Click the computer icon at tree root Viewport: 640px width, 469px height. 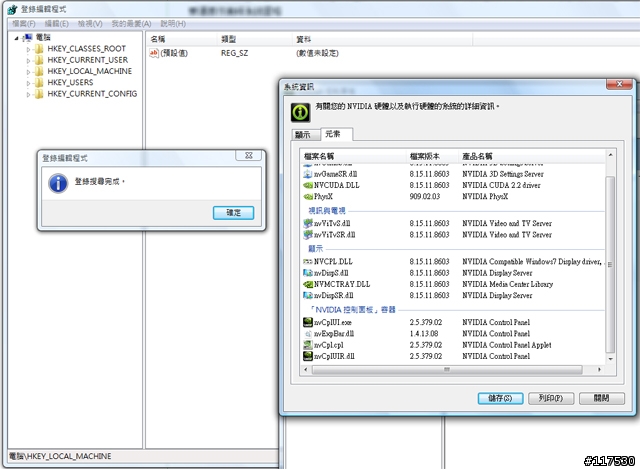tap(28, 38)
